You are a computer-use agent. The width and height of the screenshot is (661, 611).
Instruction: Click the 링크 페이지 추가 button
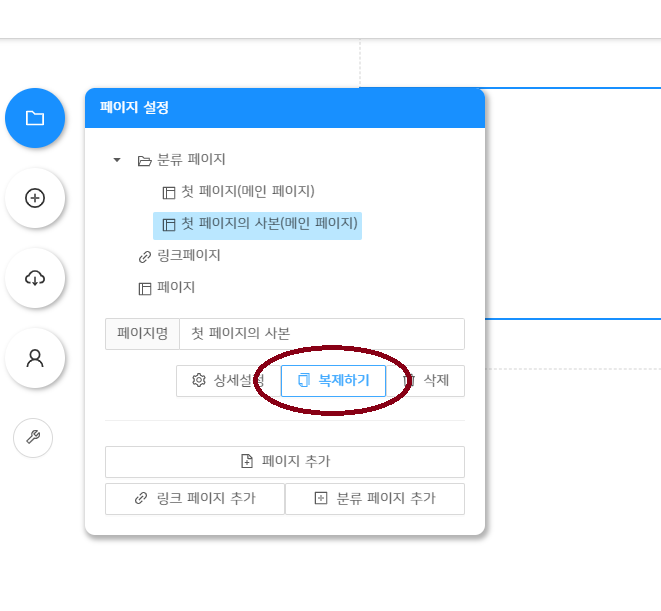click(195, 499)
